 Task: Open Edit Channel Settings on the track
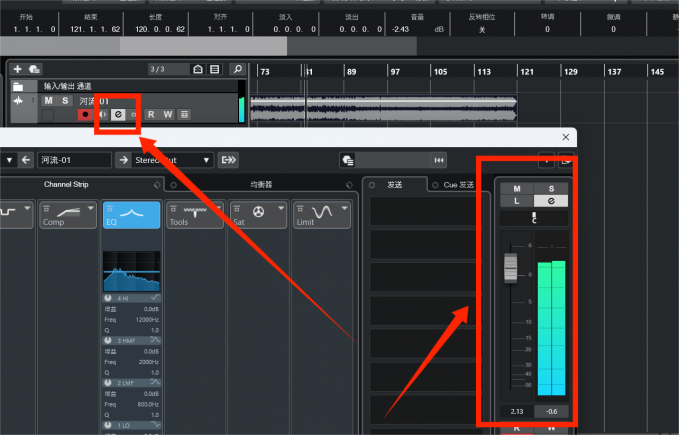[118, 114]
